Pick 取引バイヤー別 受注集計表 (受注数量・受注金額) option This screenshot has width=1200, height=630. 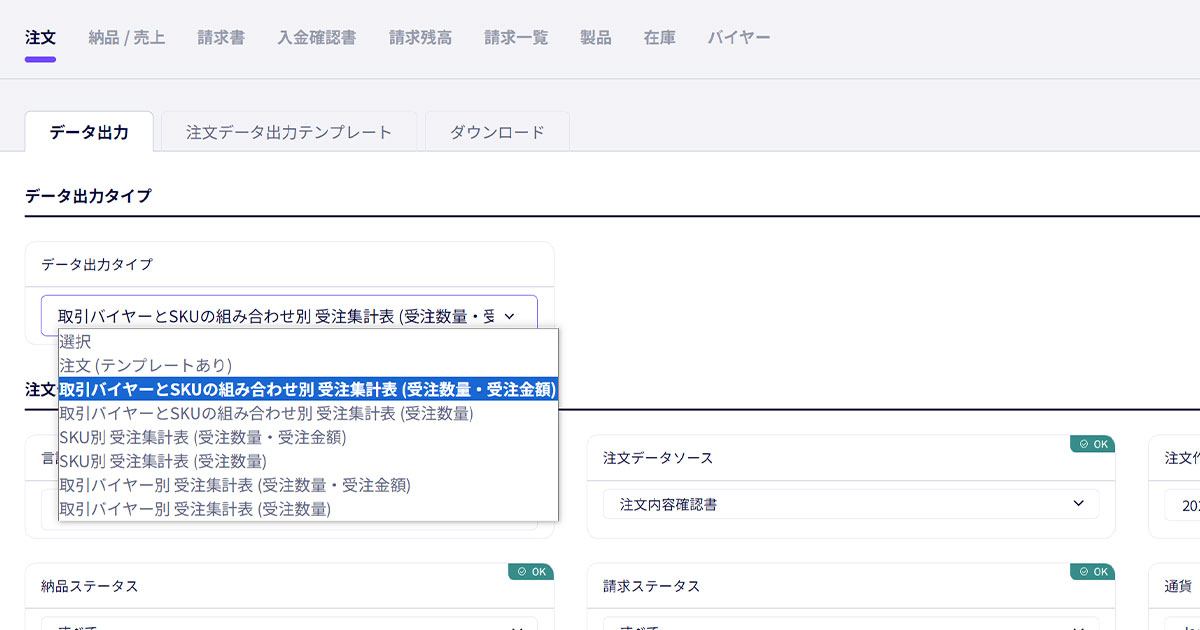(308, 485)
